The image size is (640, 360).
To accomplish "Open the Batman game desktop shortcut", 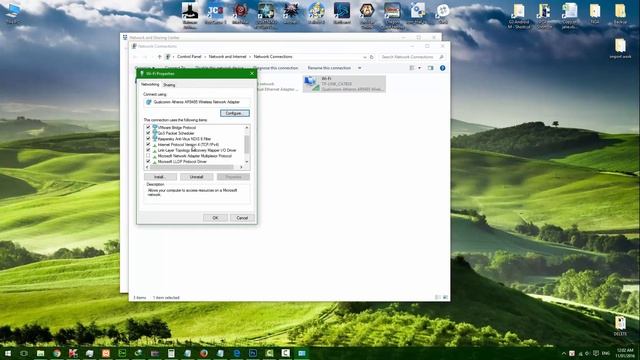I will pyautogui.click(x=190, y=14).
